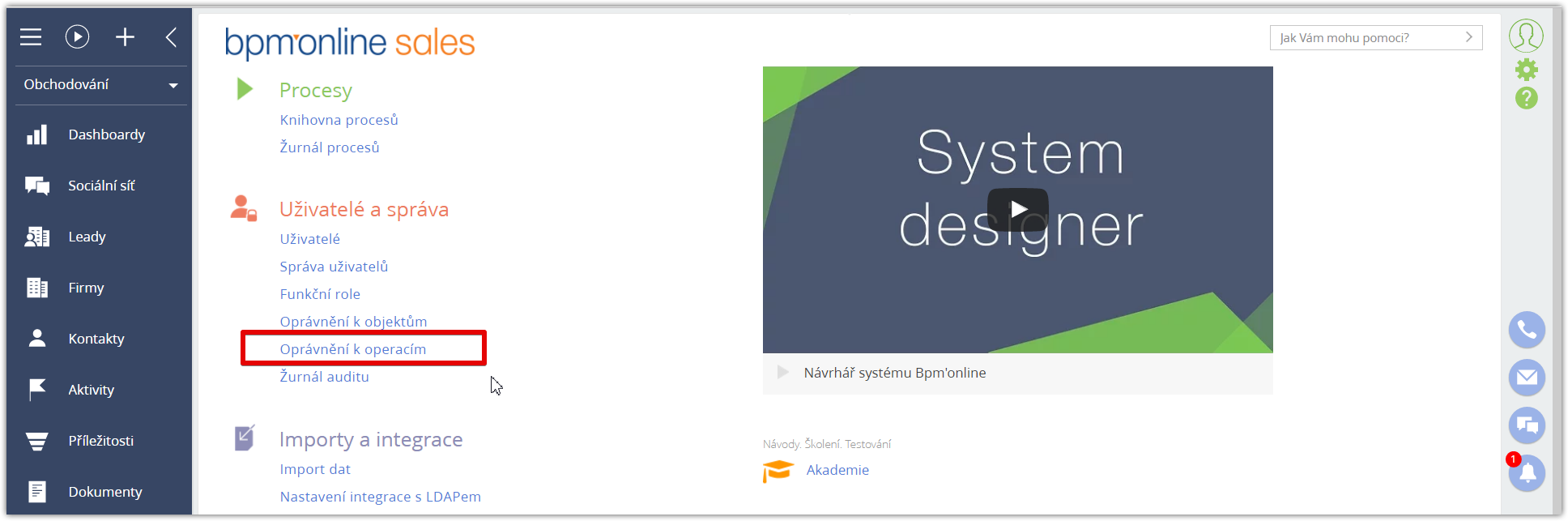Image resolution: width=1568 pixels, height=521 pixels.
Task: Click the green Procesy triangle icon
Action: coord(245,88)
